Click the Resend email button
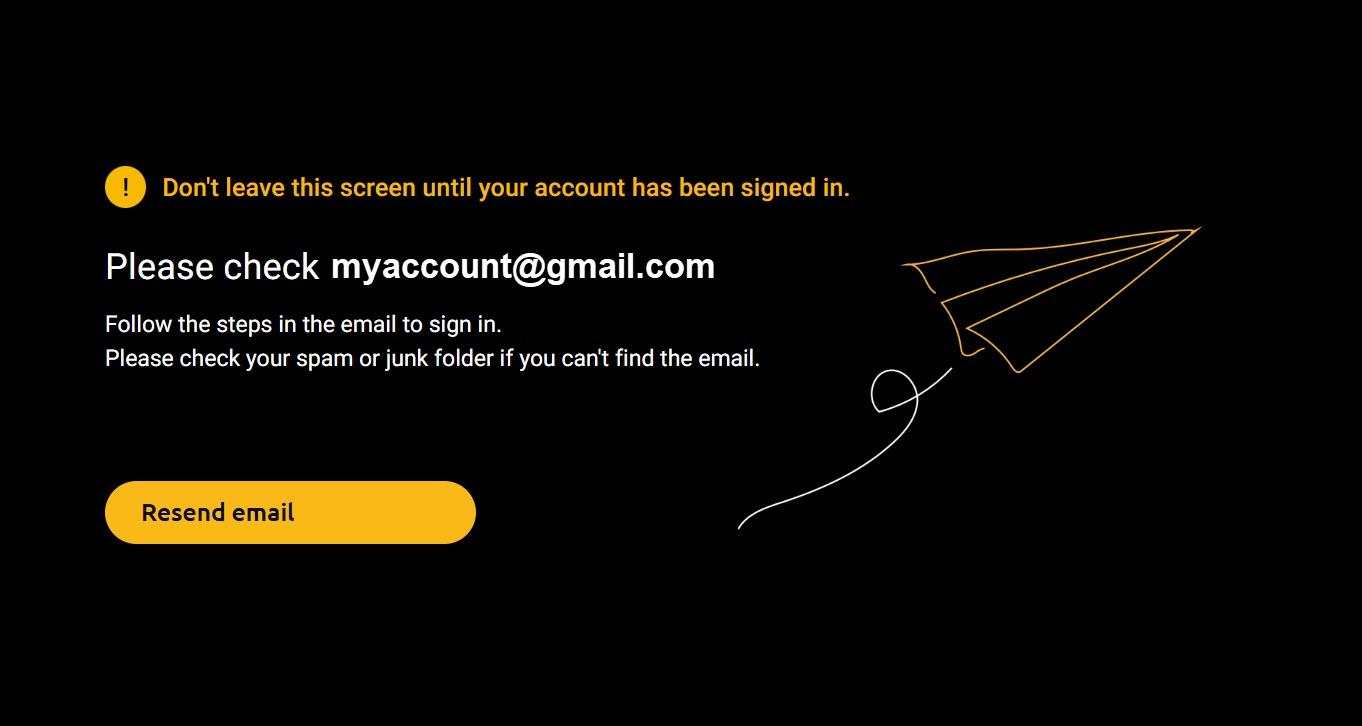1362x726 pixels. 290,512
